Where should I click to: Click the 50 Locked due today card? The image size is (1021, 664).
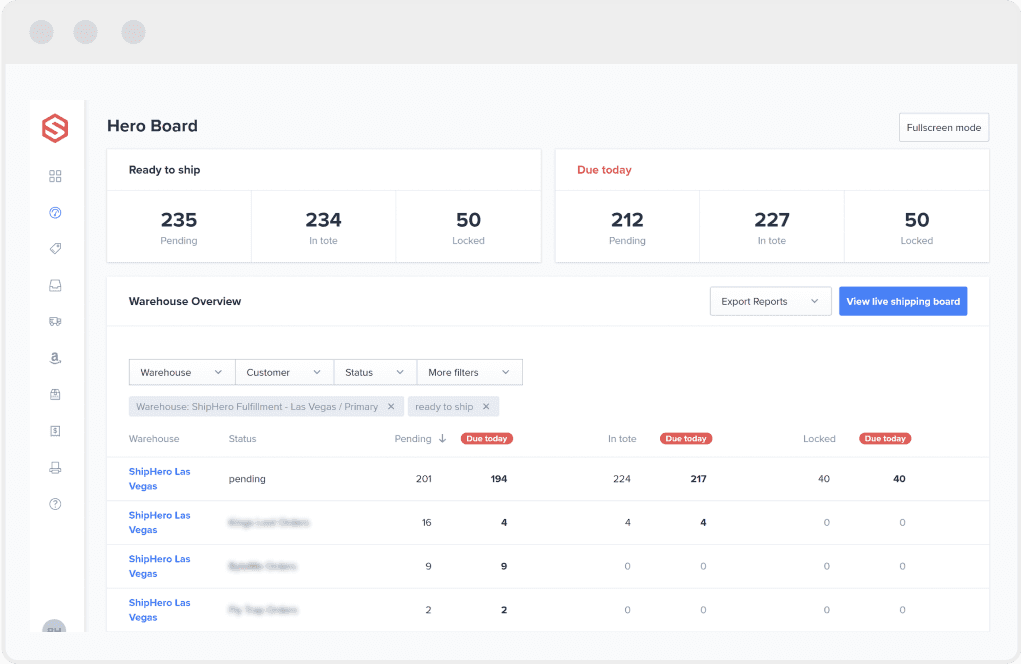tap(916, 227)
